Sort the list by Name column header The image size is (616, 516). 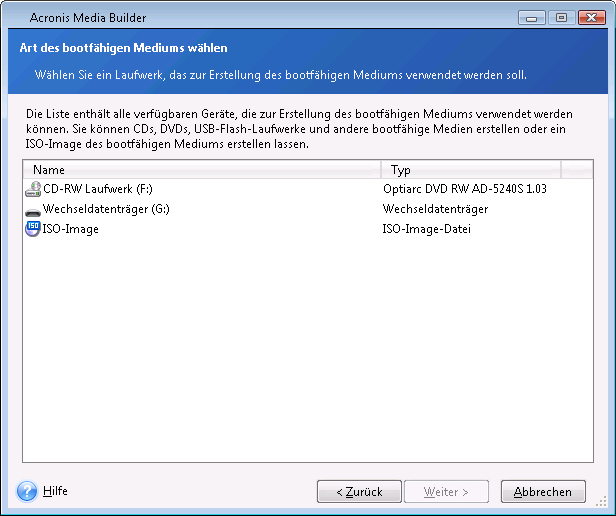[x=200, y=170]
